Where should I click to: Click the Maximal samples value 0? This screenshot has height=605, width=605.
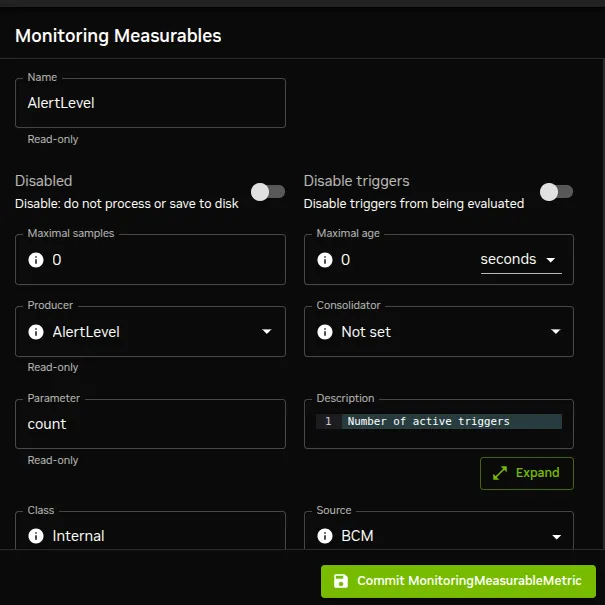pyautogui.click(x=57, y=260)
